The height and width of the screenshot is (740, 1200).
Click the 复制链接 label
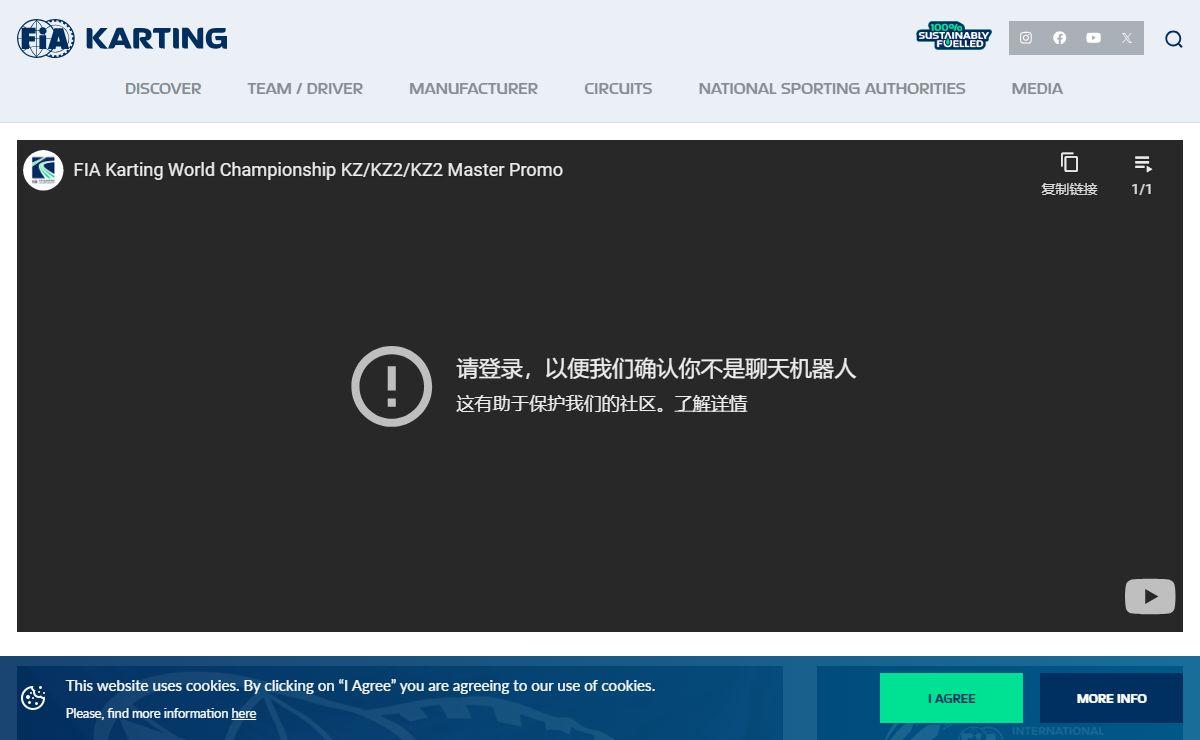1069,189
